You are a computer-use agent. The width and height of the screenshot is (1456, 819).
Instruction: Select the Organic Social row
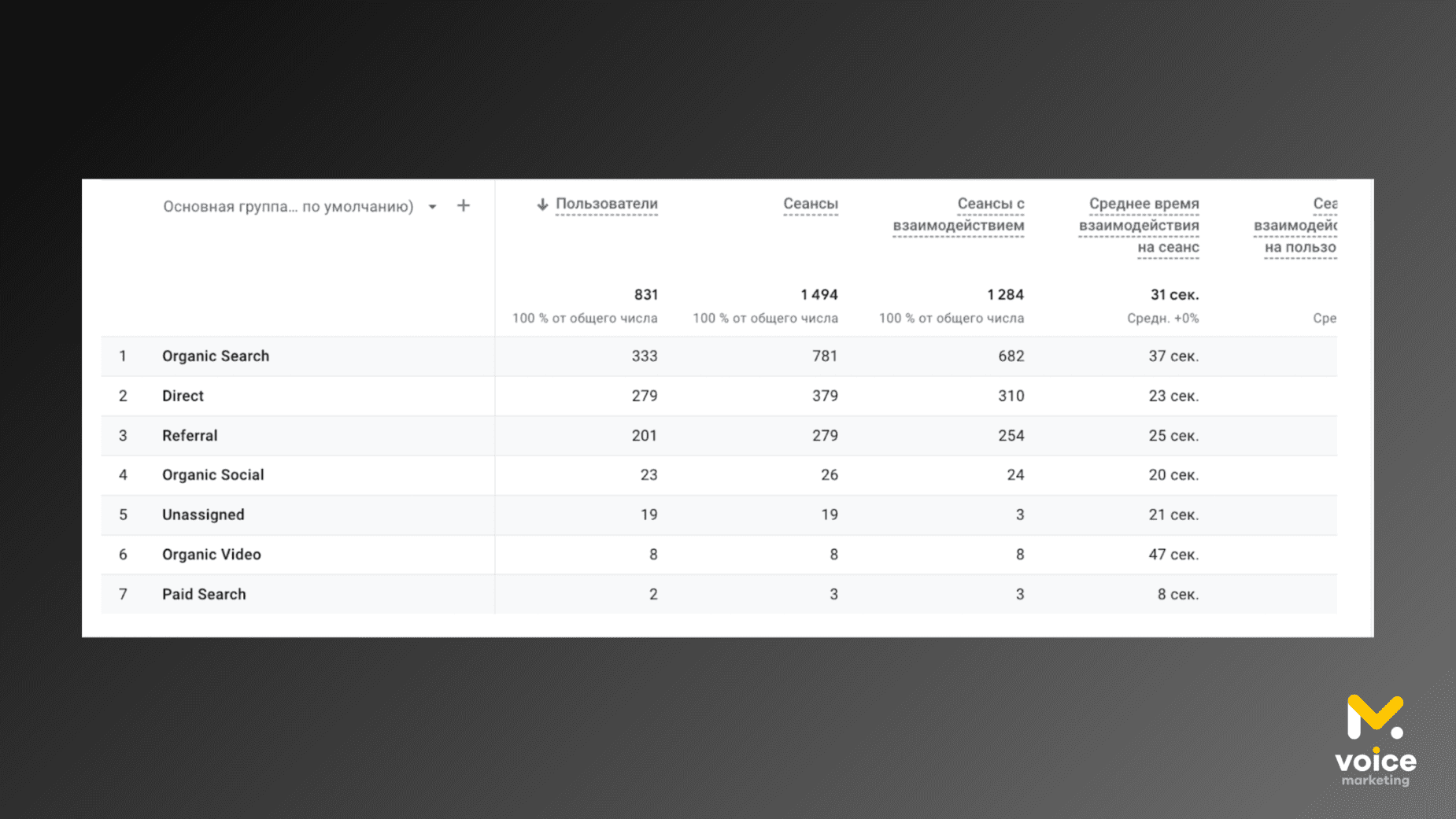click(x=212, y=475)
